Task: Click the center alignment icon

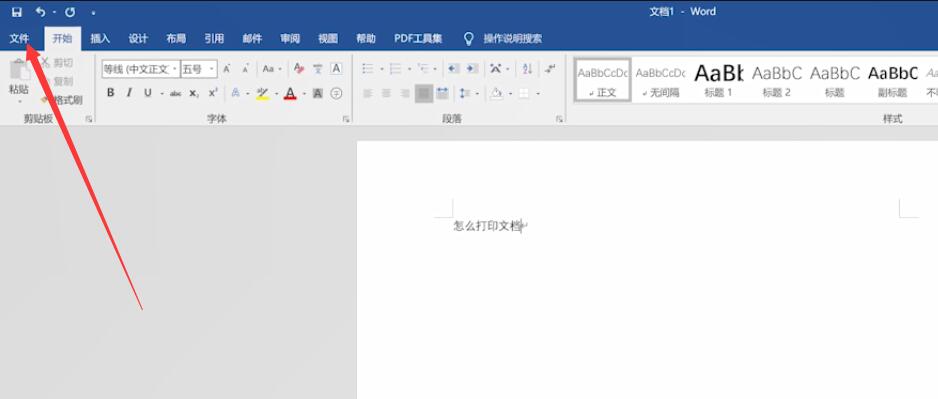Action: (386, 93)
